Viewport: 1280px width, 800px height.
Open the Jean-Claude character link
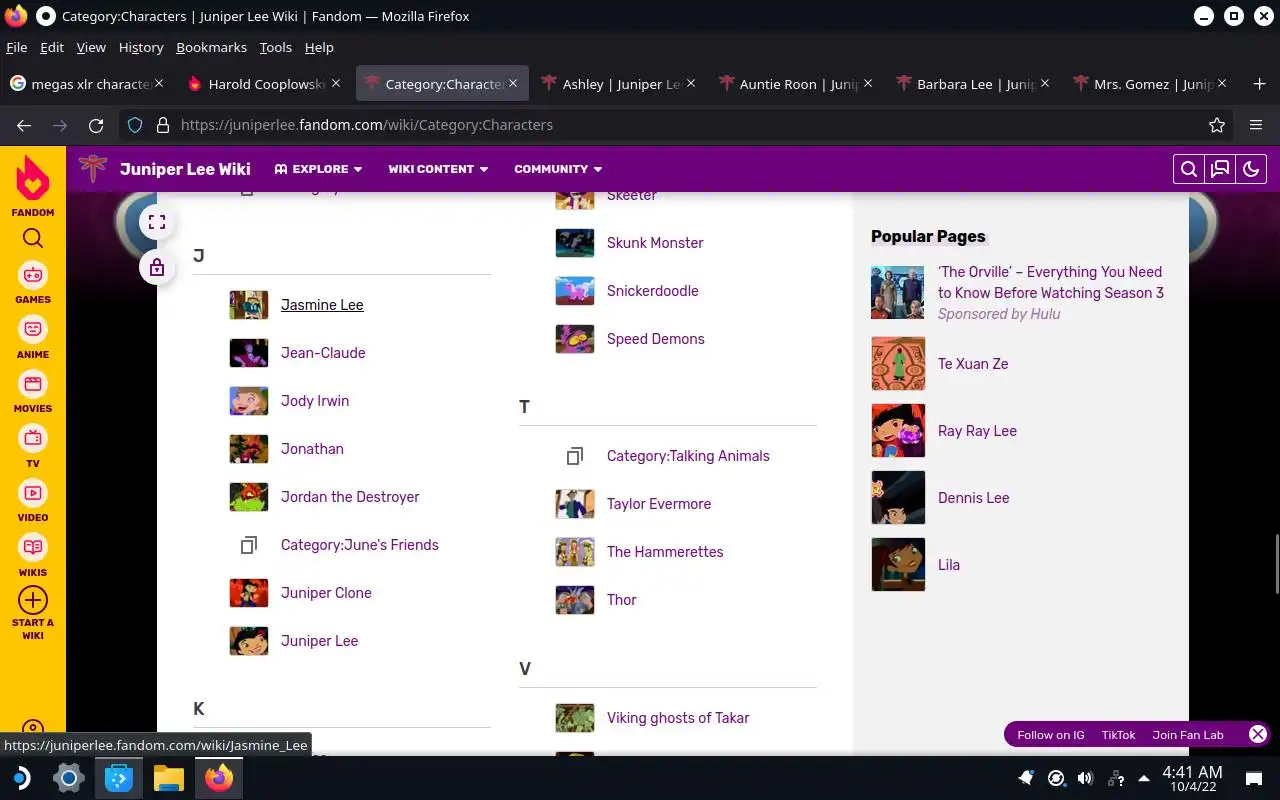(323, 353)
